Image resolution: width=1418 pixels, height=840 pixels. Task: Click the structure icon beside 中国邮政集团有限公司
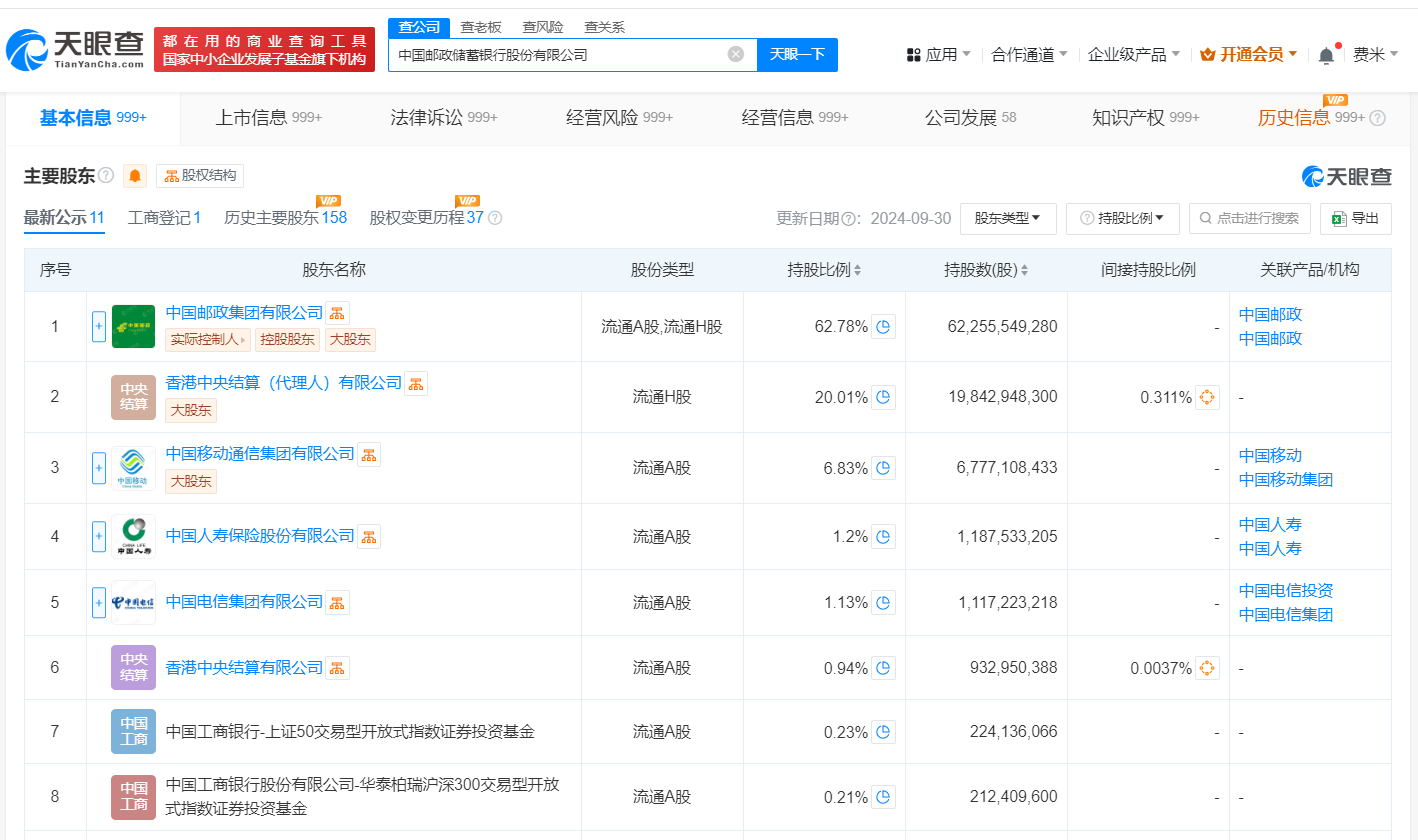(337, 313)
